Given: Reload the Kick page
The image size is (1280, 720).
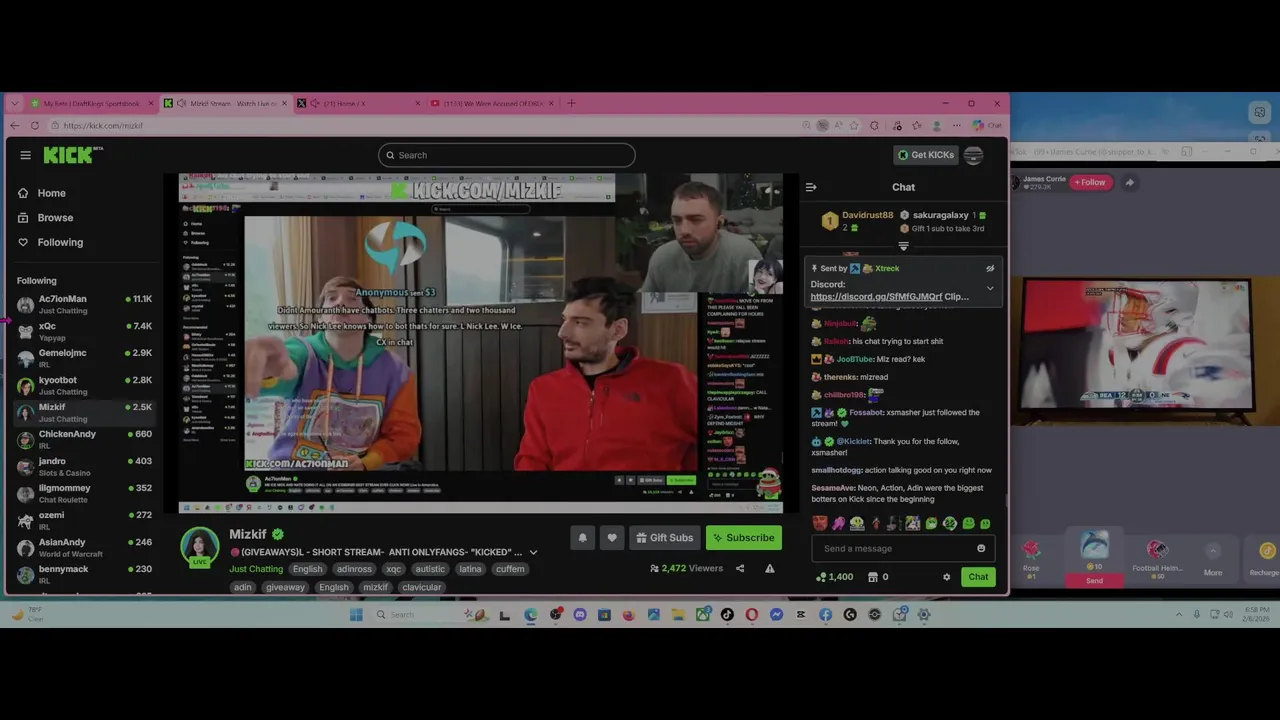Looking at the screenshot, I should (x=35, y=125).
